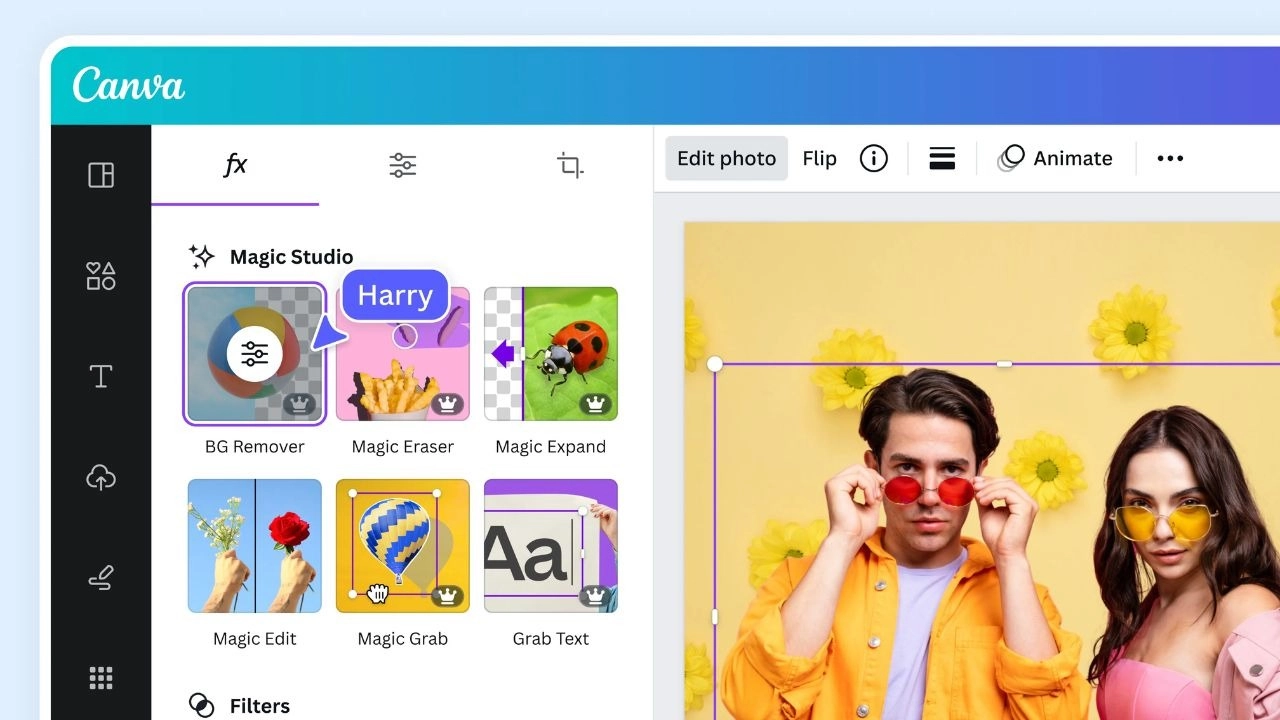
Task: Select the Draw tool in sidebar
Action: point(101,578)
